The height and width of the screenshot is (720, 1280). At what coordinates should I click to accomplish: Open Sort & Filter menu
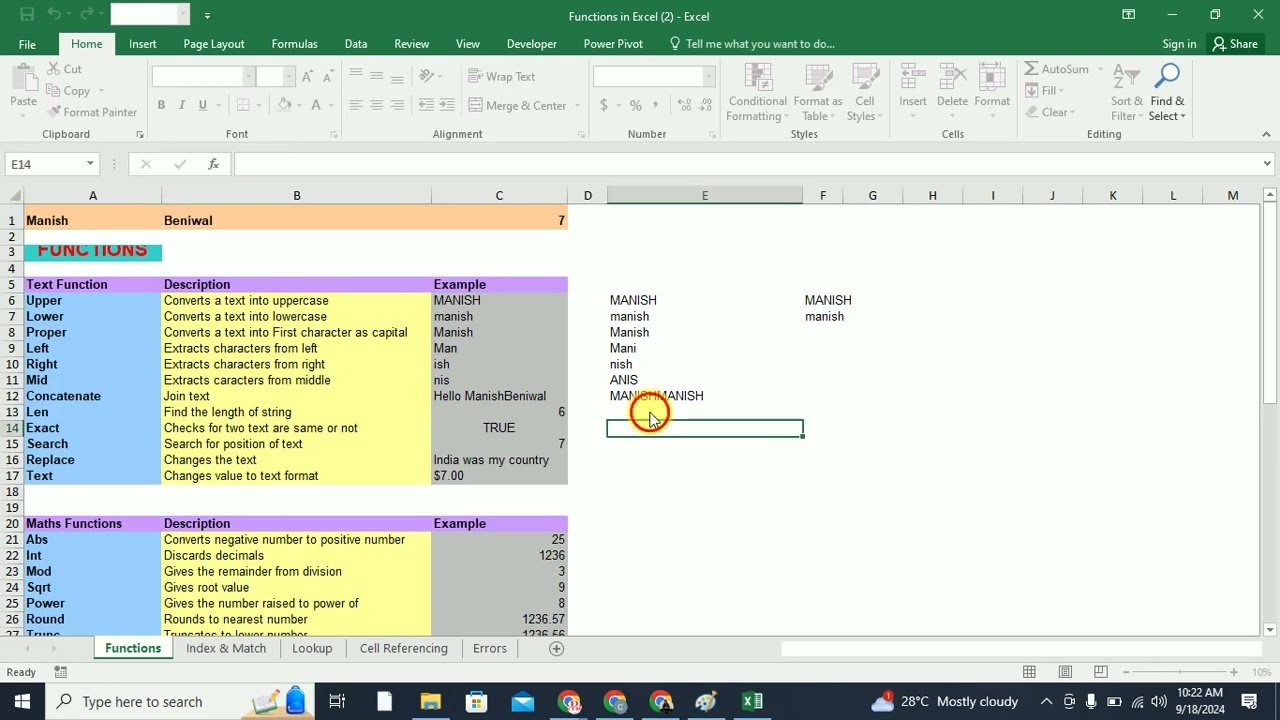1126,92
